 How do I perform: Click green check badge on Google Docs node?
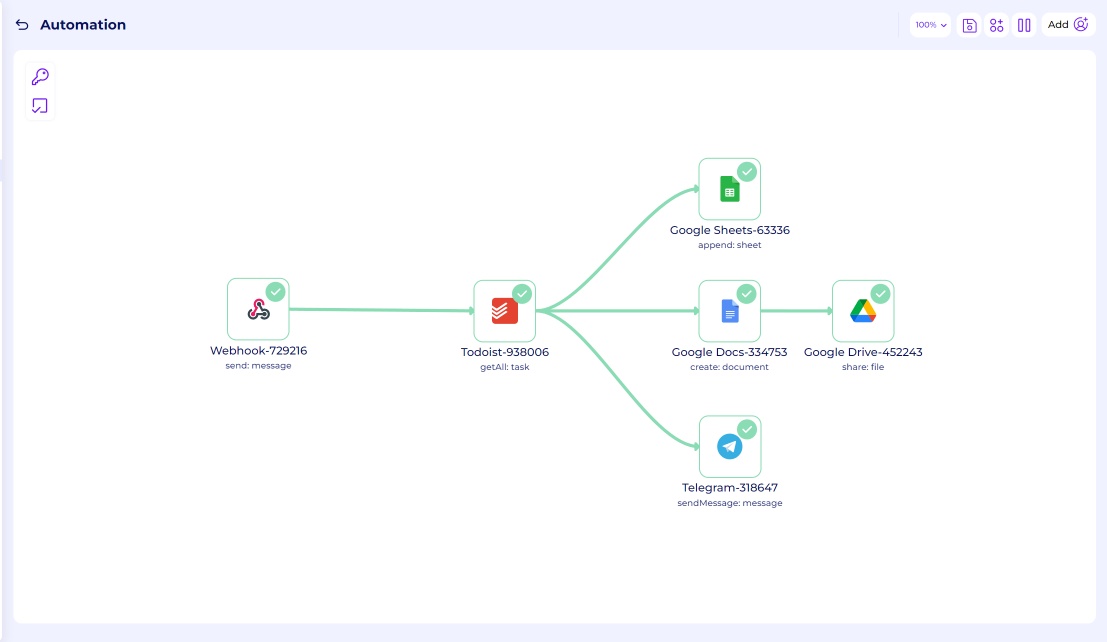tap(746, 293)
